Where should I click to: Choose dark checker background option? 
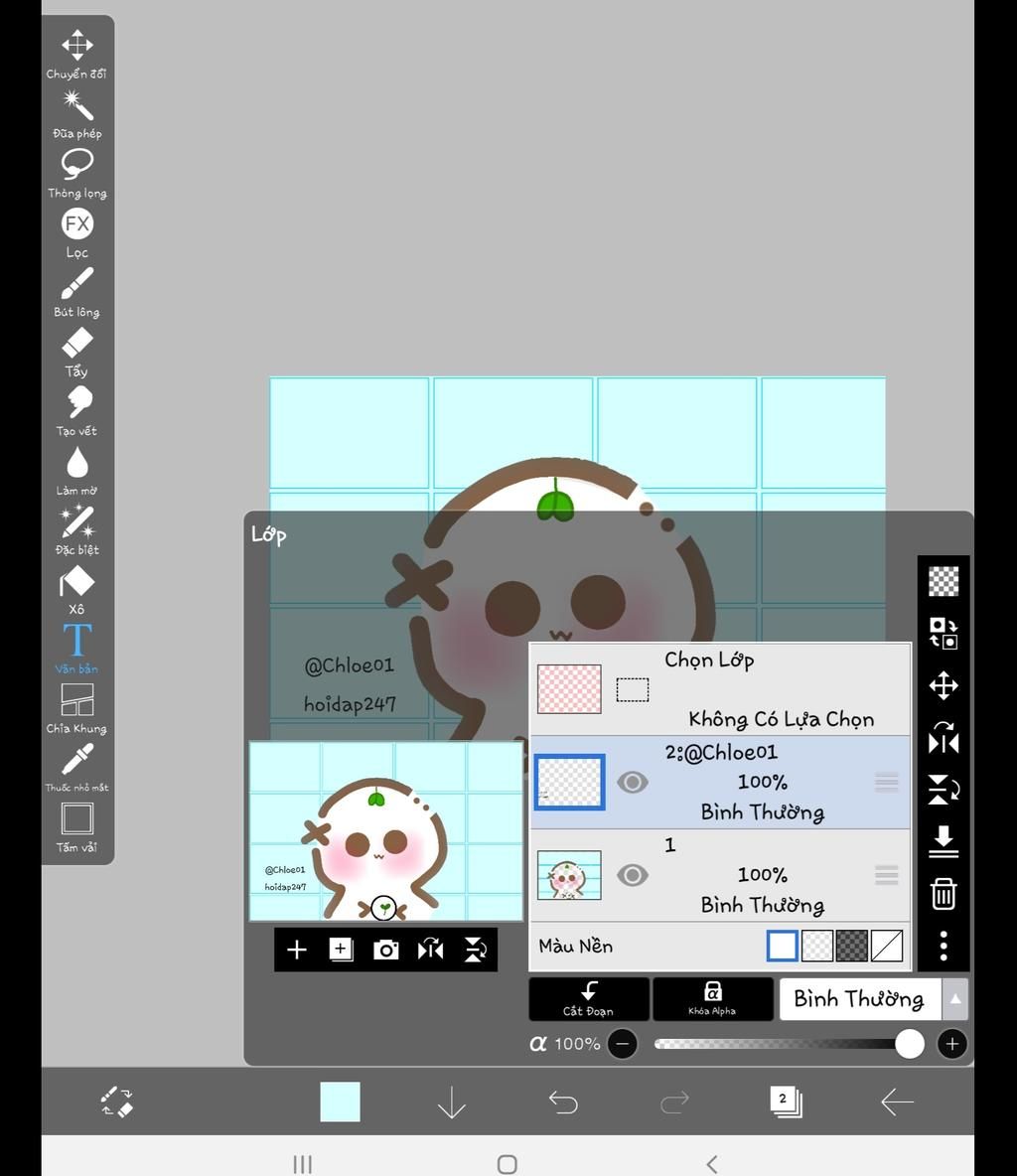point(852,946)
